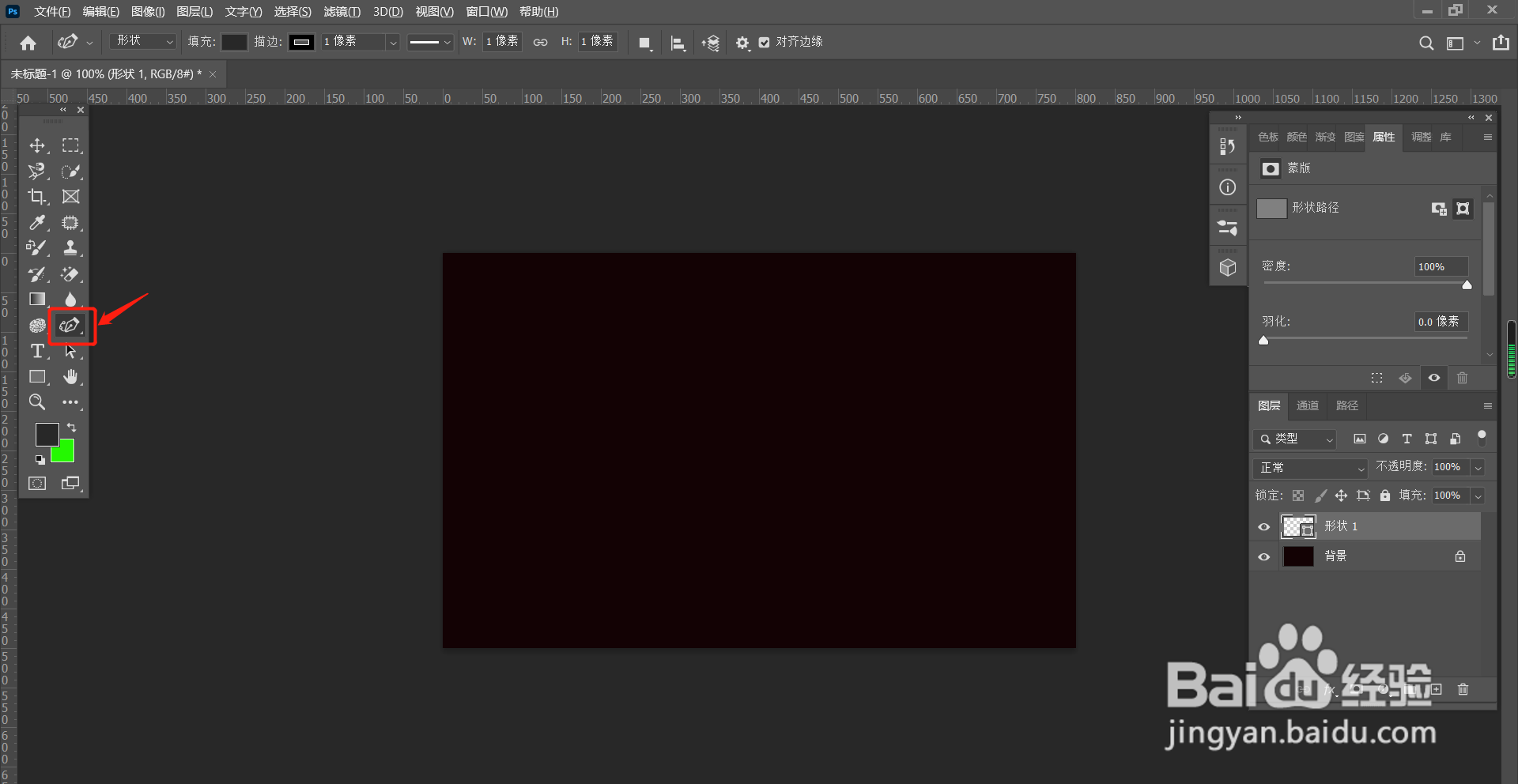The height and width of the screenshot is (784, 1518).
Task: Open the 正常 blend mode dropdown
Action: click(x=1311, y=468)
